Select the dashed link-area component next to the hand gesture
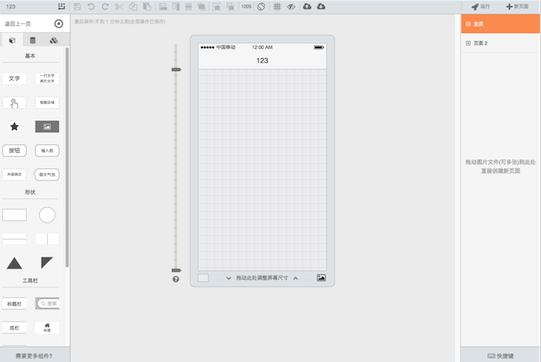The image size is (541, 362). coord(47,103)
